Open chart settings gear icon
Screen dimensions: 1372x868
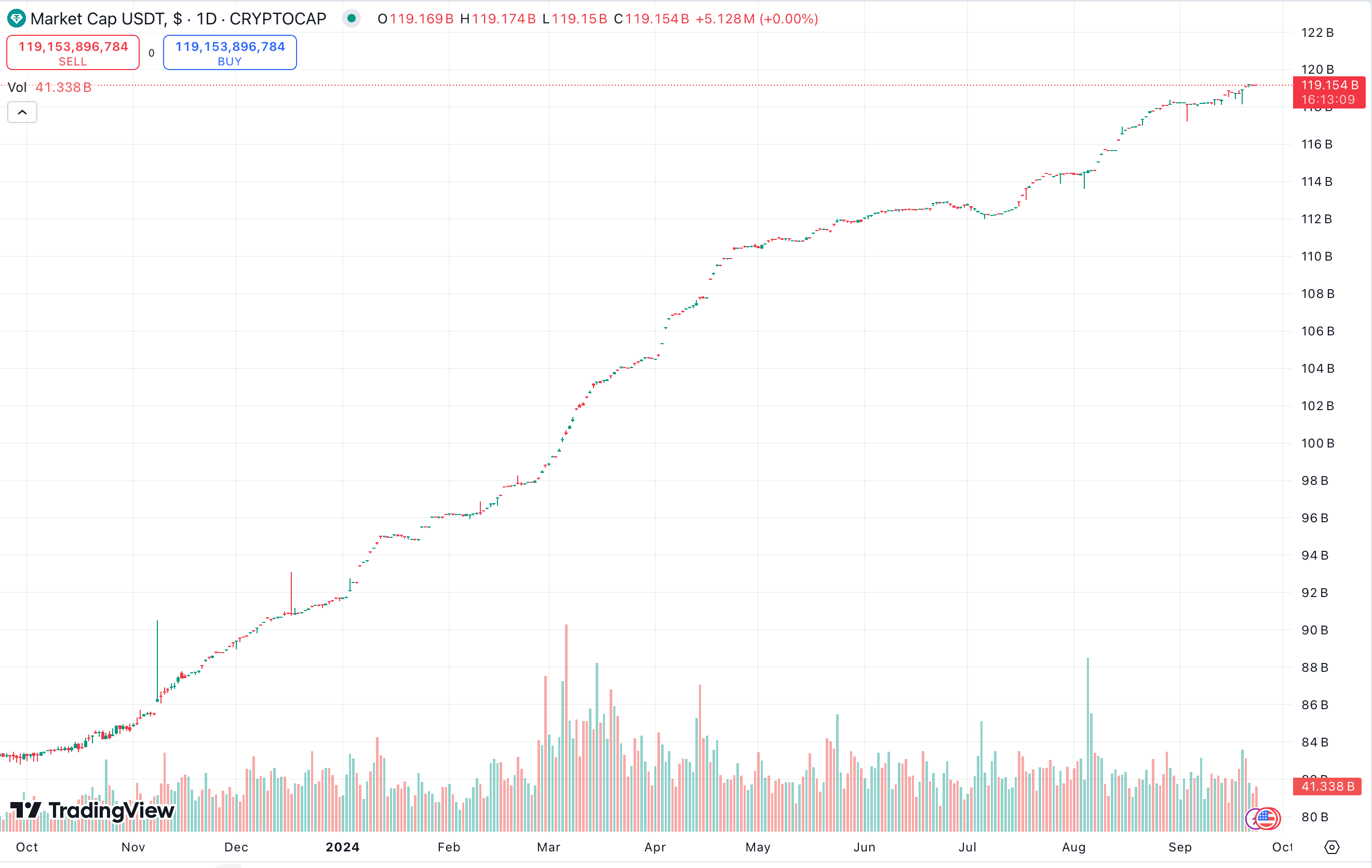click(x=1331, y=847)
